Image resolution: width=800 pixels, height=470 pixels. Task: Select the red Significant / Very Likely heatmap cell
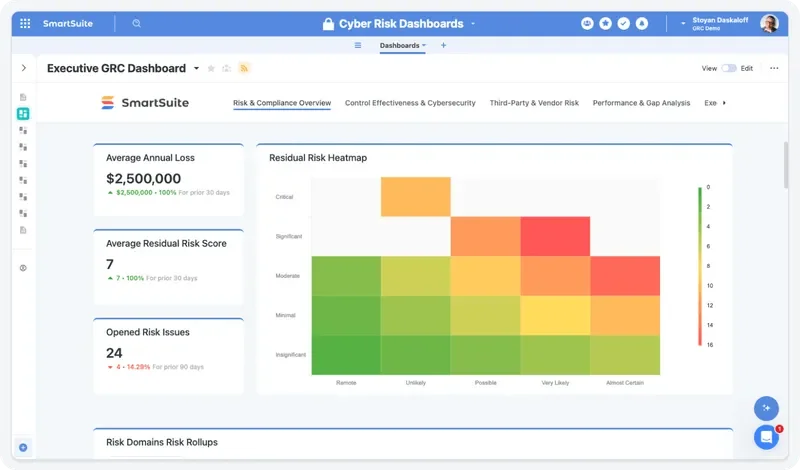point(555,236)
